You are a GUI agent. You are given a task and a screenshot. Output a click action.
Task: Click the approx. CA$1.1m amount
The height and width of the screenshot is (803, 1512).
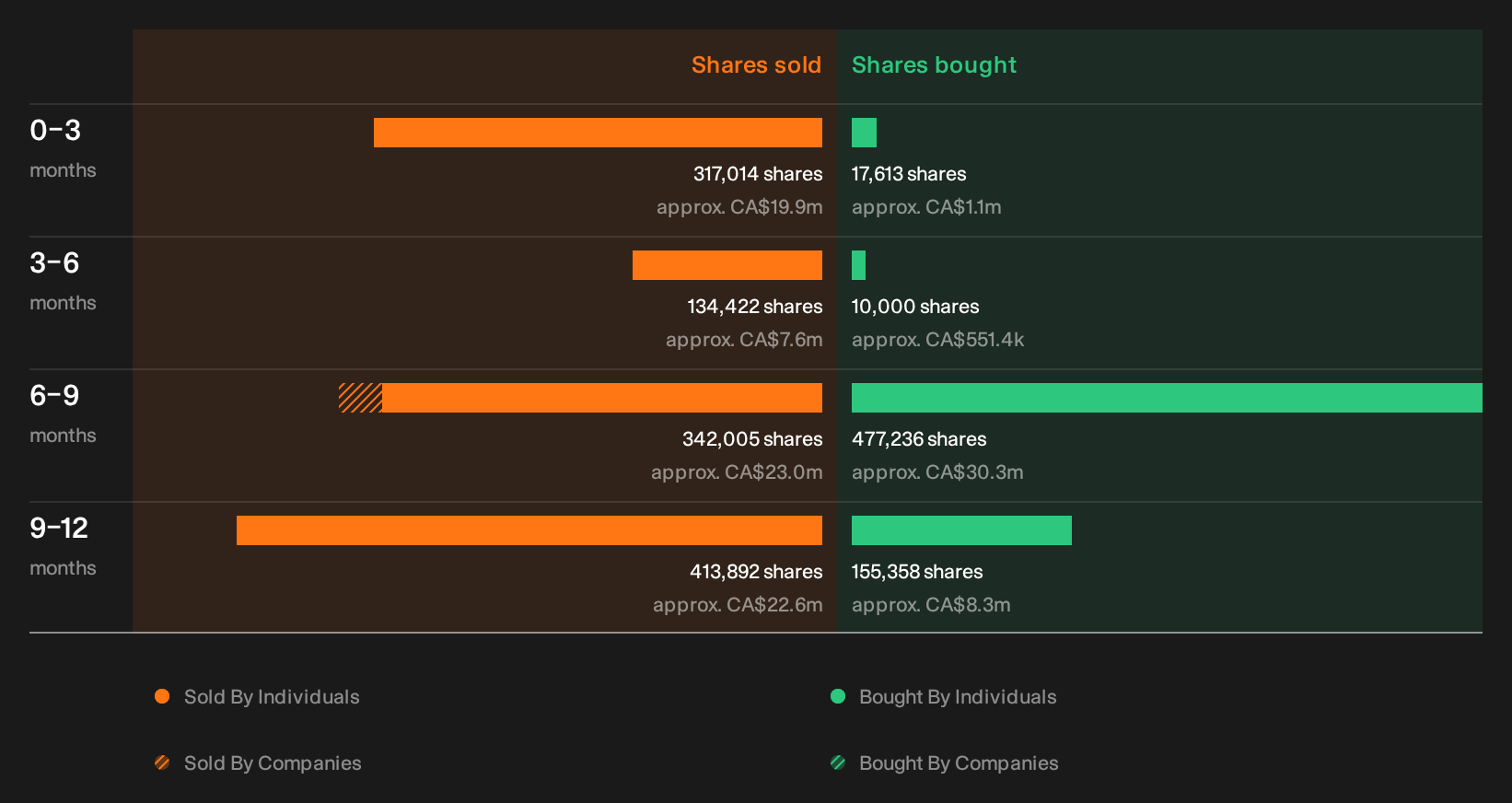pyautogui.click(x=926, y=207)
